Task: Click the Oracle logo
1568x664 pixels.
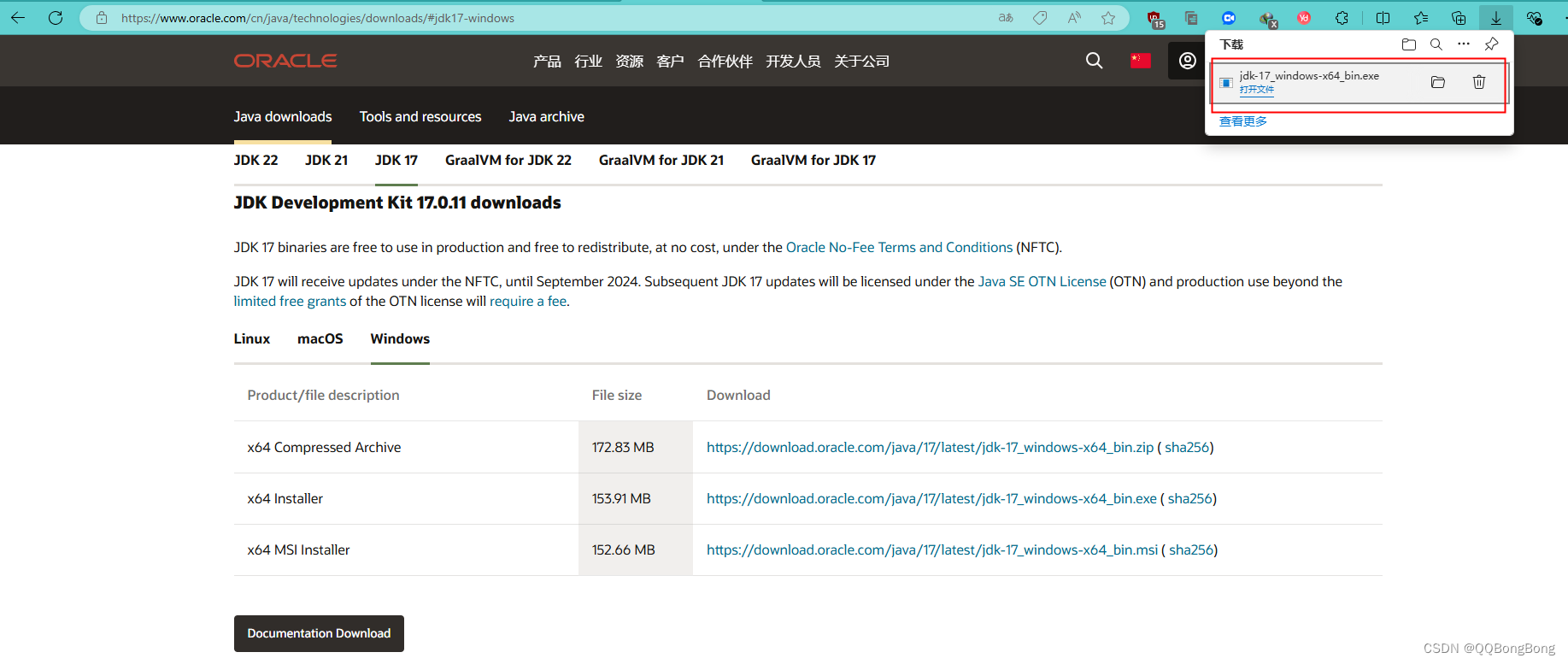Action: click(285, 61)
